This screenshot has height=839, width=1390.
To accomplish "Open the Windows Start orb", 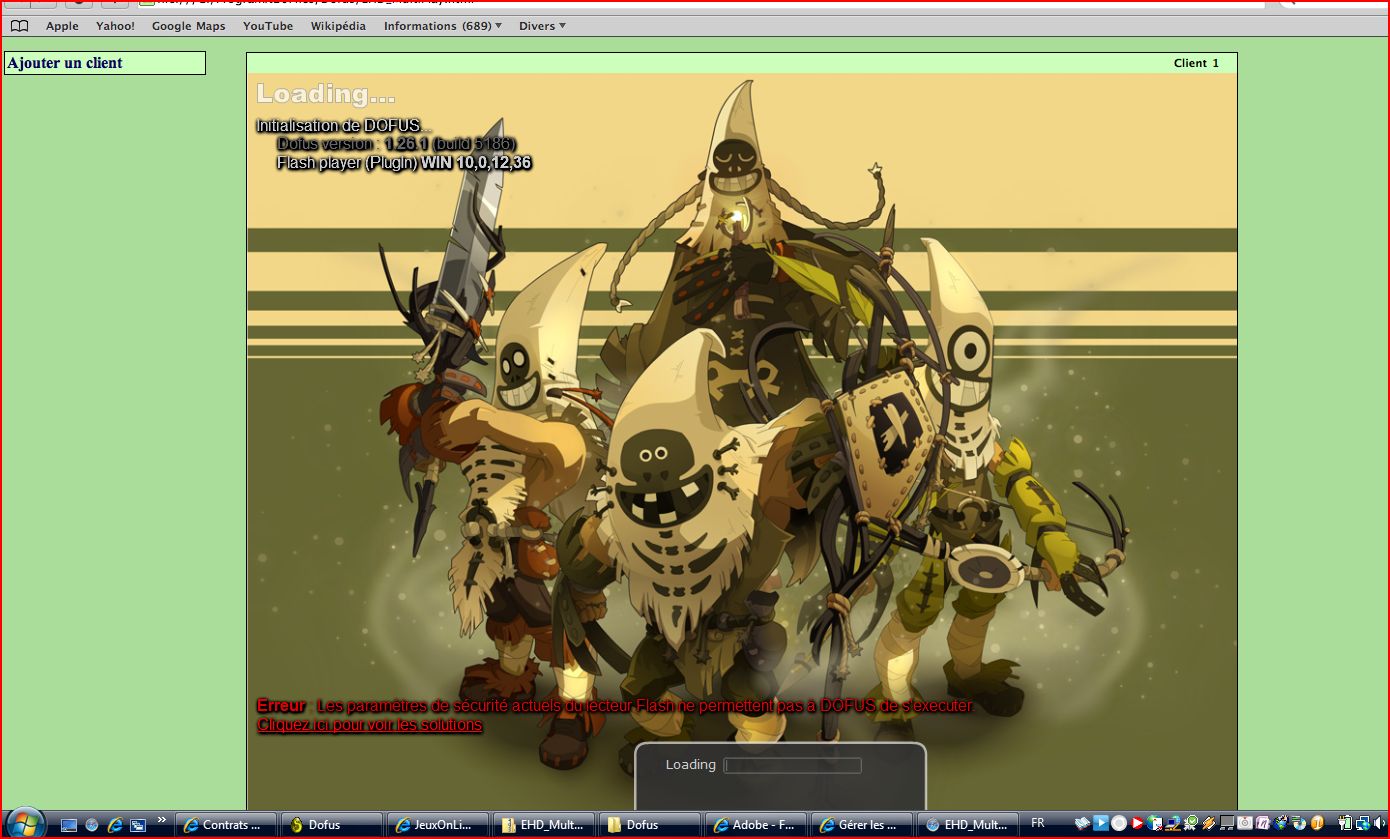I will tap(25, 824).
